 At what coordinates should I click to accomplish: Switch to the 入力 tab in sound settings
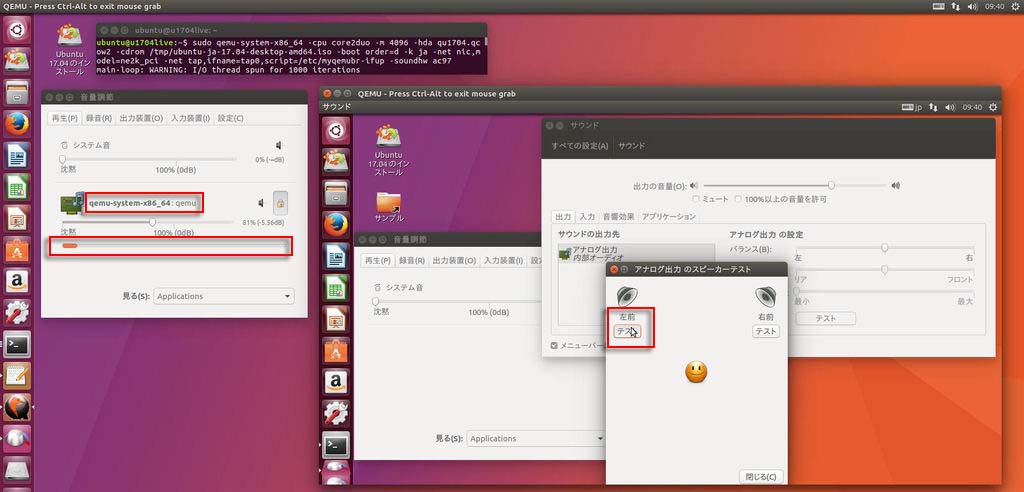click(x=587, y=216)
